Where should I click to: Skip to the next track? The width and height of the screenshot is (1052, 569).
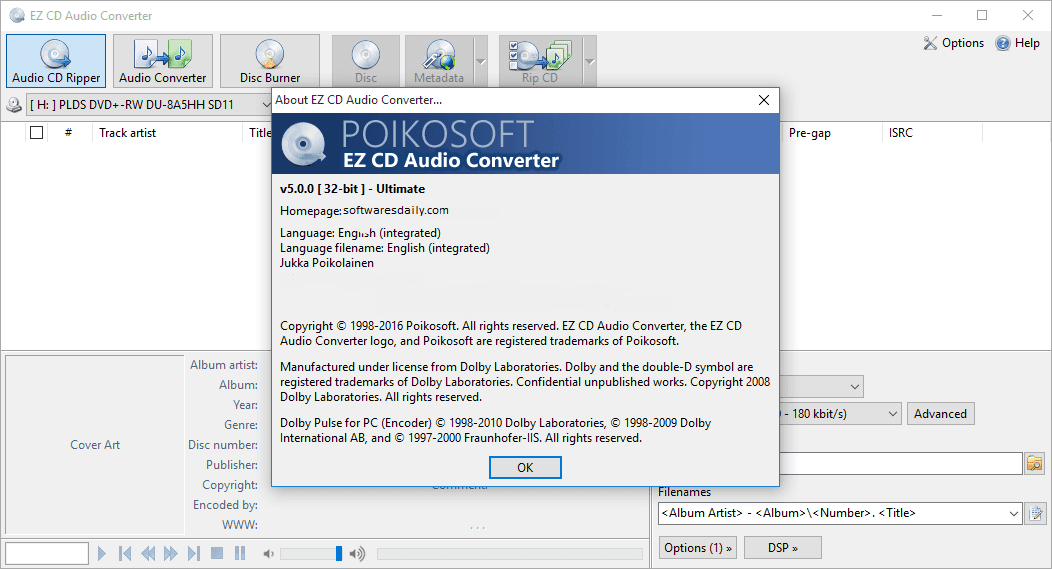click(194, 554)
